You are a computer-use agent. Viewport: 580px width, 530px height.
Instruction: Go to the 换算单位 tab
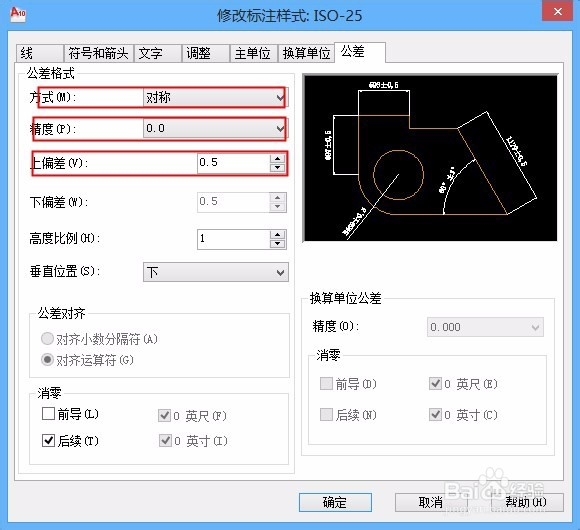(x=306, y=53)
